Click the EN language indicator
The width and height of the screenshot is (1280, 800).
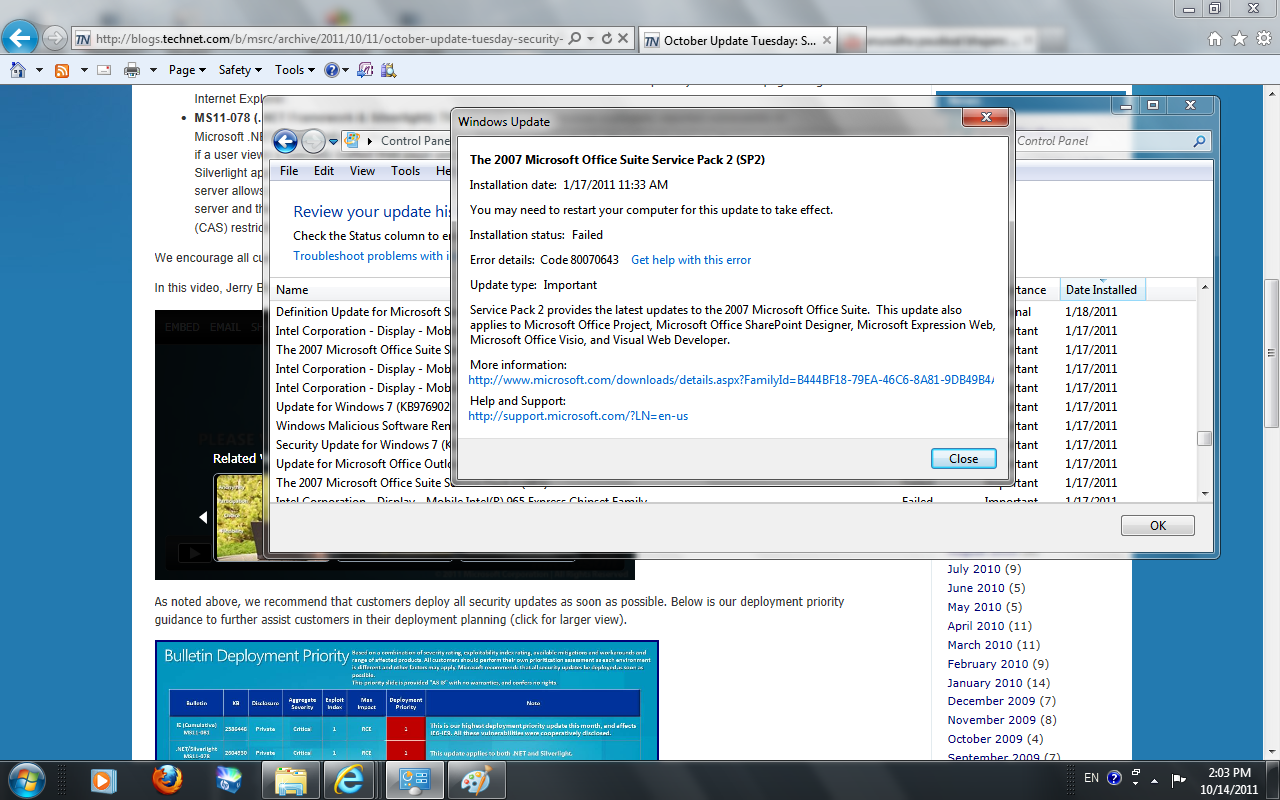[1091, 778]
